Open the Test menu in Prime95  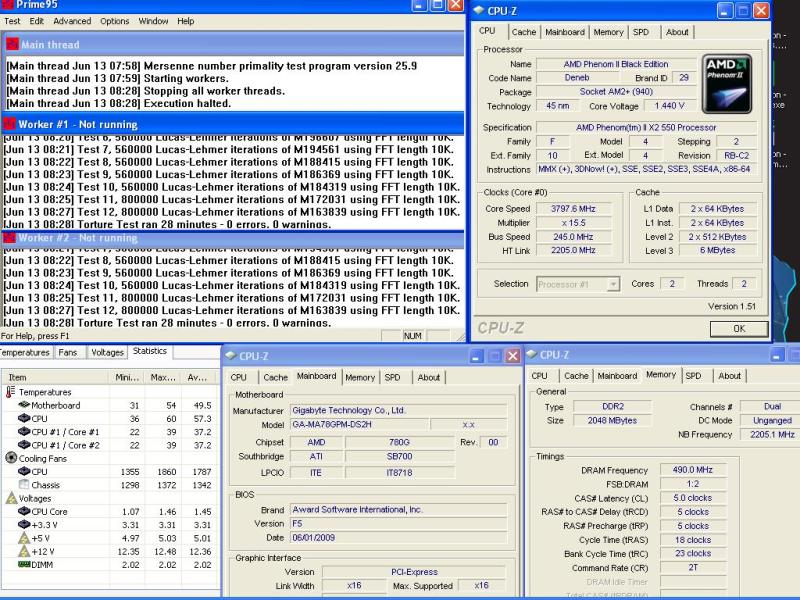pyautogui.click(x=12, y=21)
